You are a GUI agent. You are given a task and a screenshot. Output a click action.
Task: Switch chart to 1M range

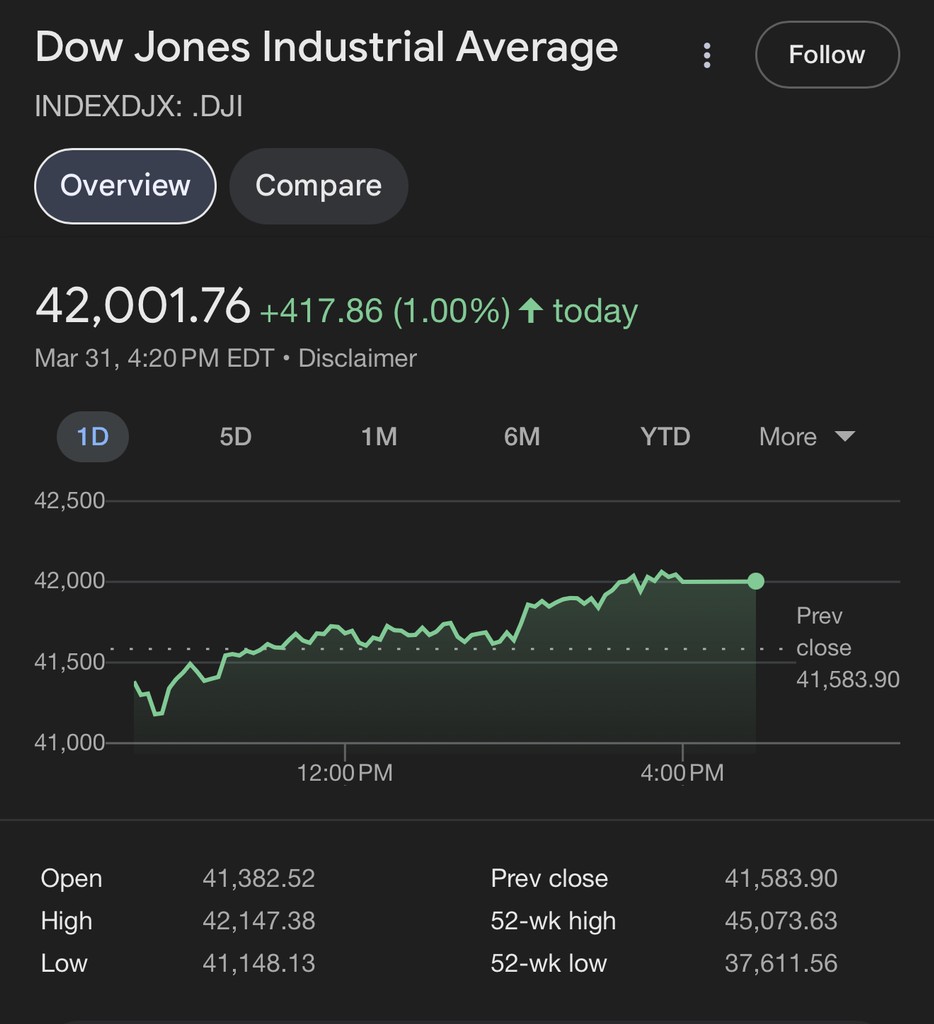[379, 437]
